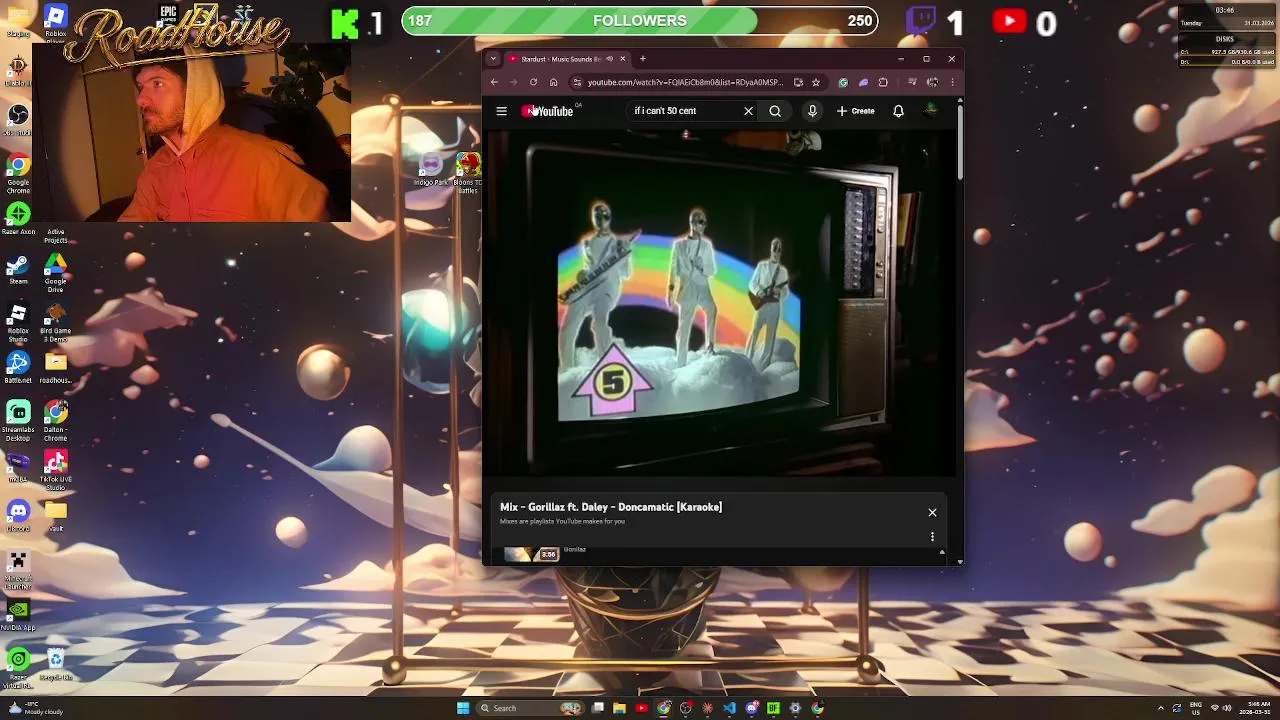1280x720 pixels.
Task: Open Google Drive desktop shortcut
Action: pos(55,272)
